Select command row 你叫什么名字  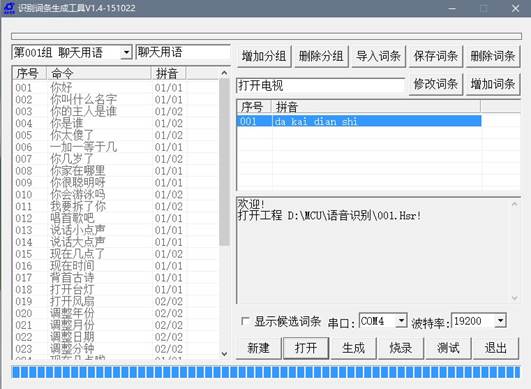coord(115,100)
